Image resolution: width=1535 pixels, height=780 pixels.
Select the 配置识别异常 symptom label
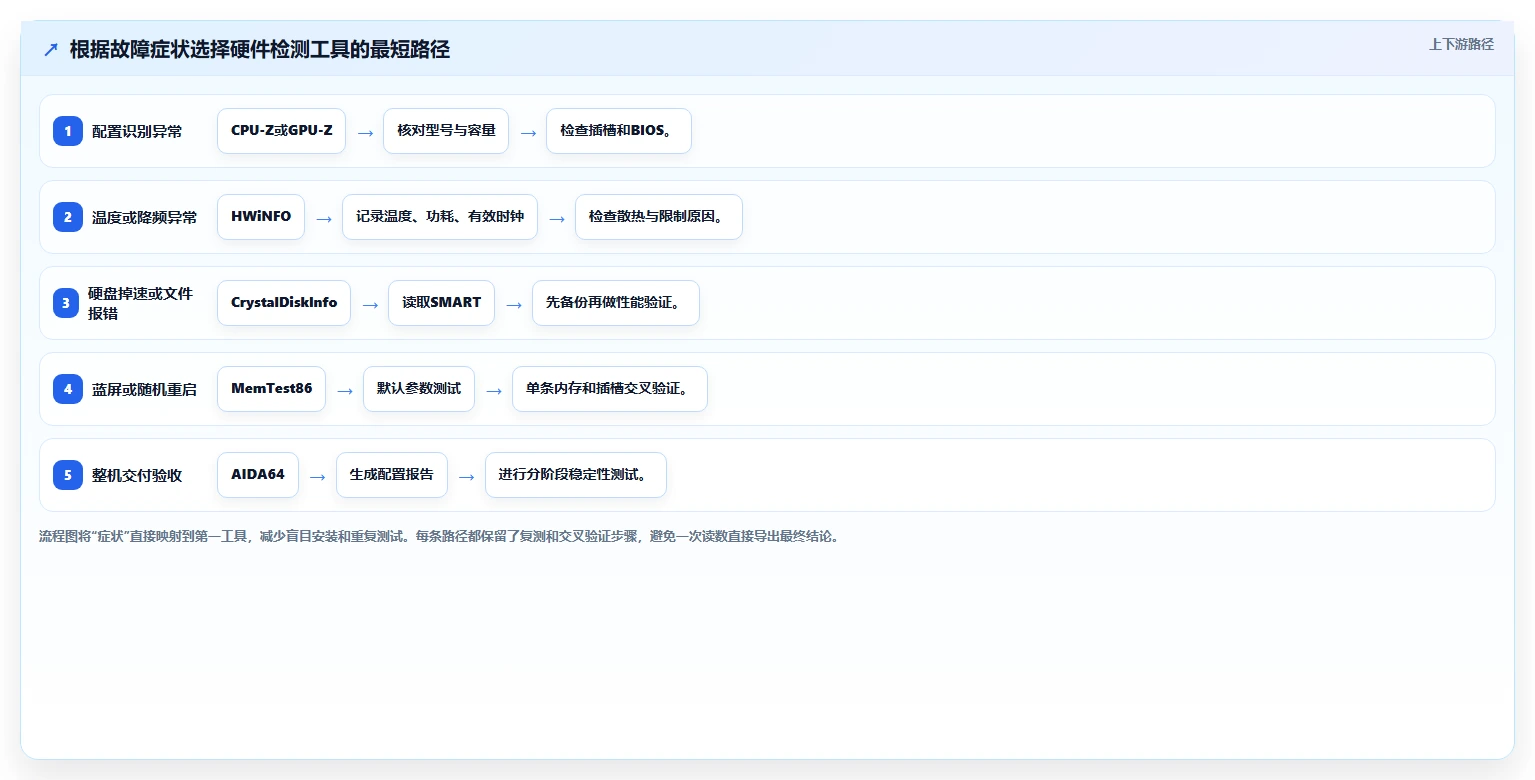137,131
